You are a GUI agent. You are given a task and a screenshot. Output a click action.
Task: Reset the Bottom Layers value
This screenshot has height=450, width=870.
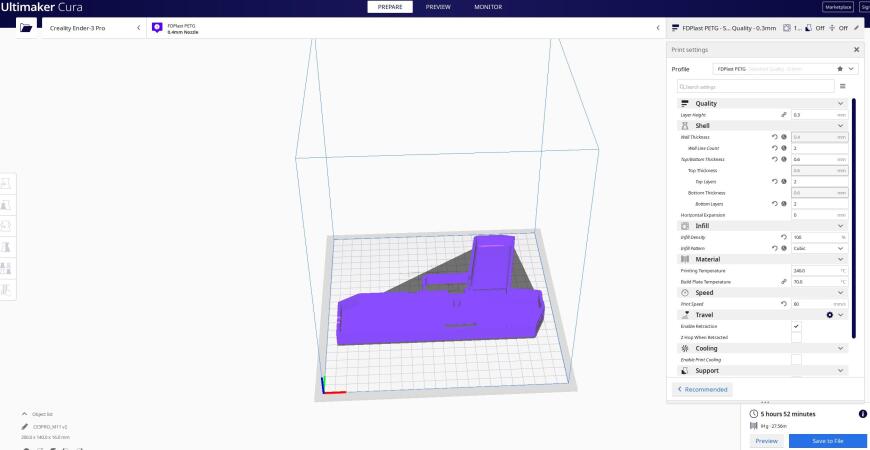775,204
